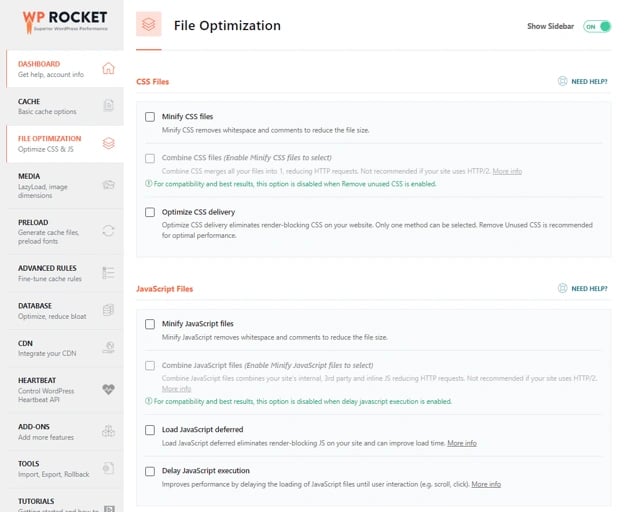
Task: Click the Database icon in sidebar
Action: click(108, 310)
